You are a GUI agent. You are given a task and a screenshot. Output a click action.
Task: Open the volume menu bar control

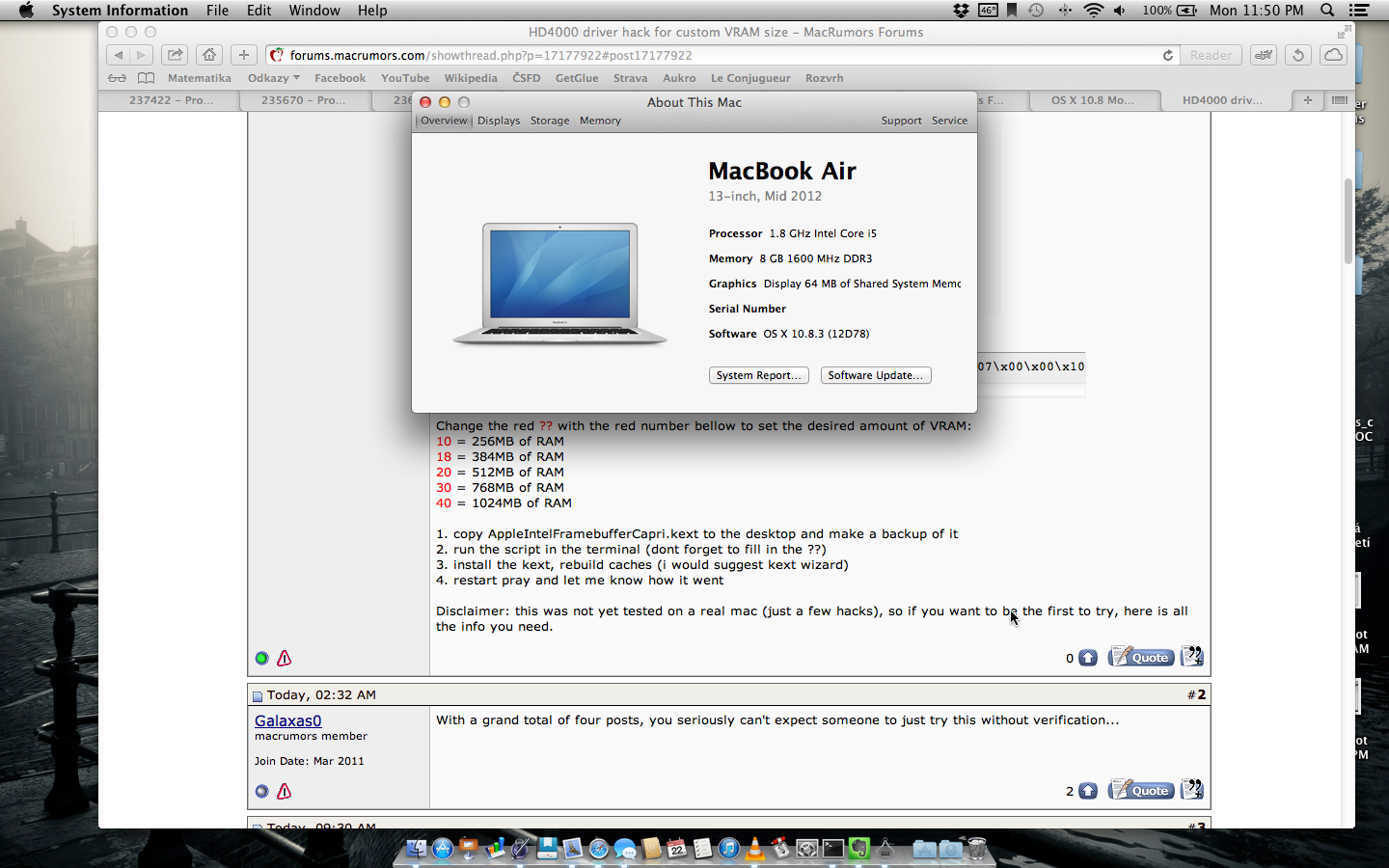coord(1119,11)
